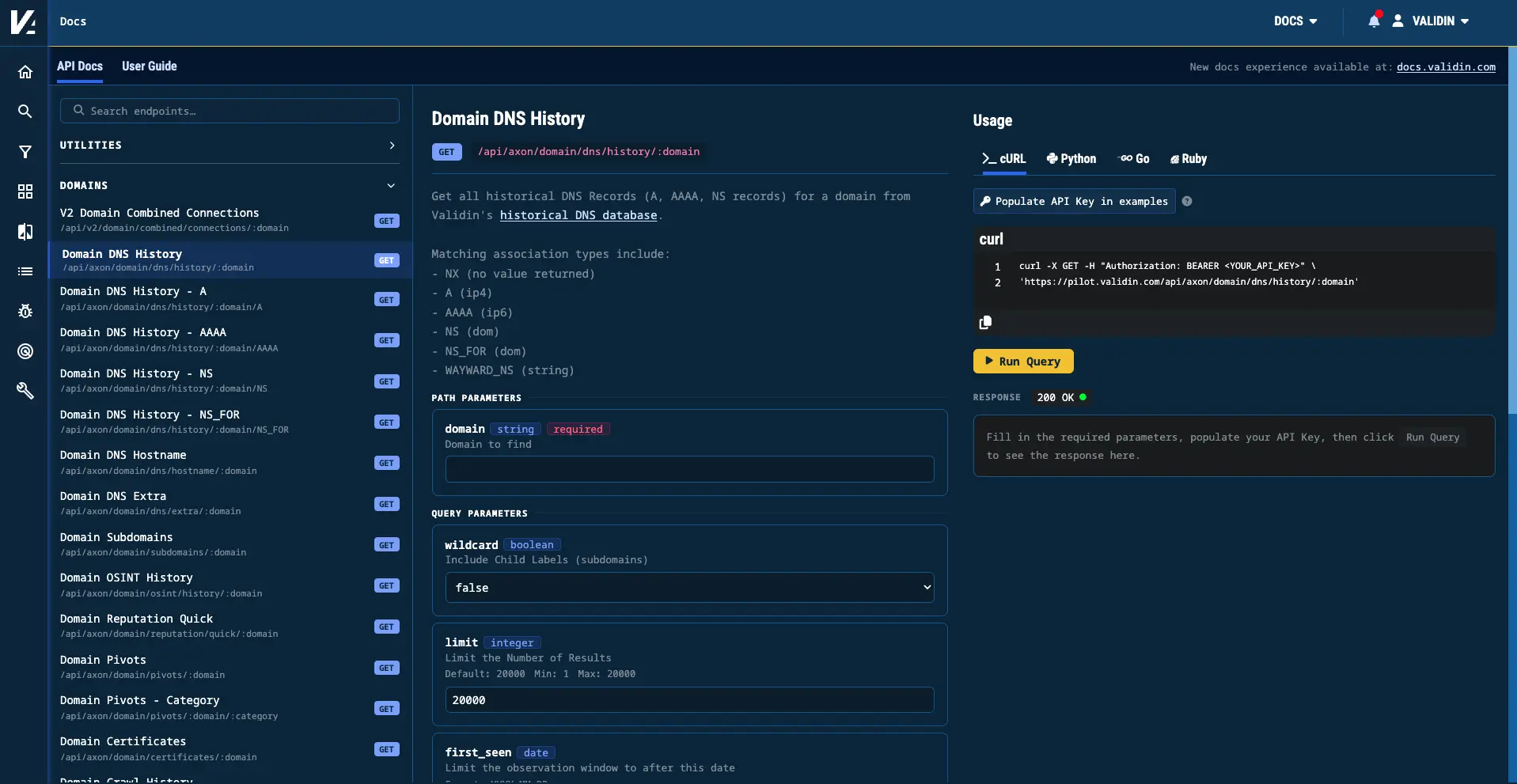Open notifications bell icon
1517x784 pixels.
point(1375,21)
